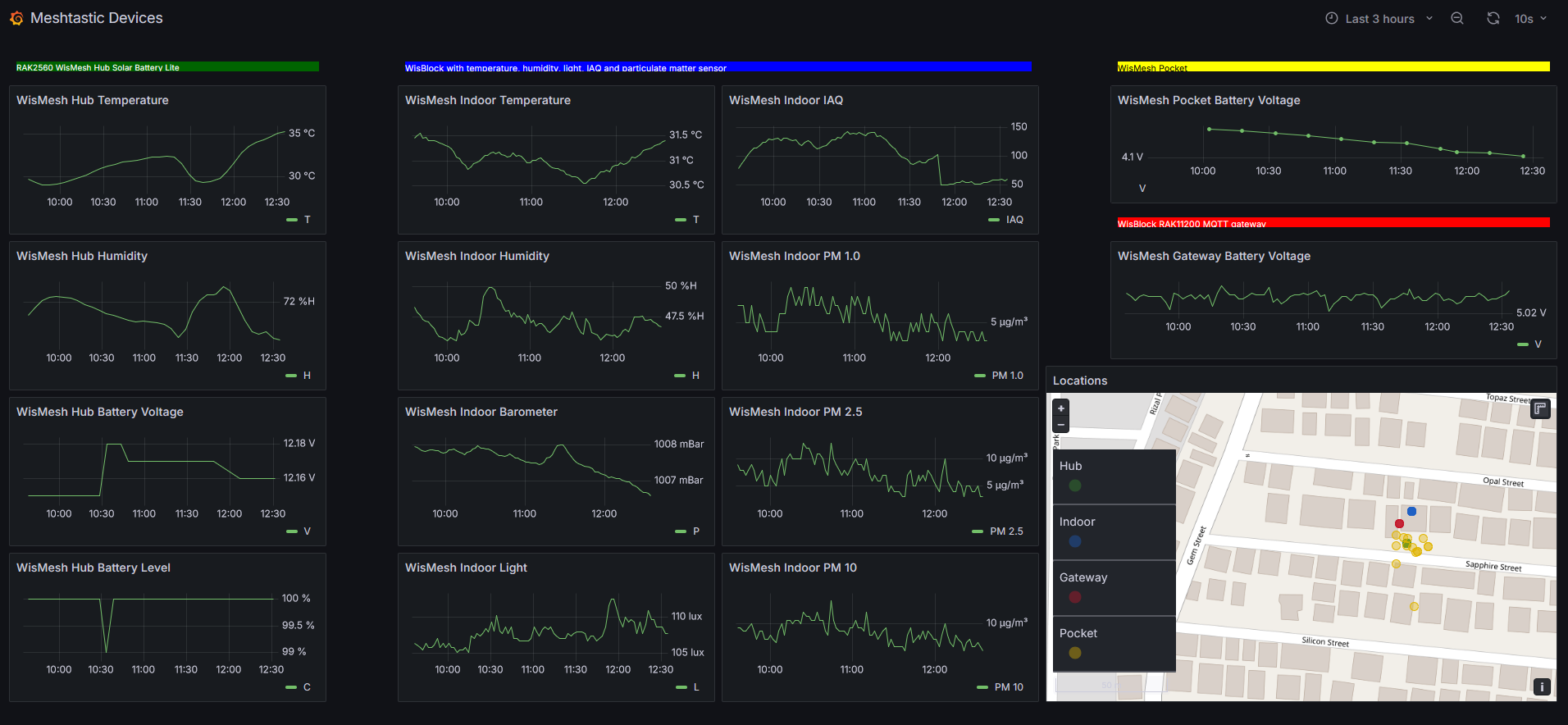The image size is (1568, 725).
Task: Open WisMesh Pocket Battery Voltage panel menu
Action: [1209, 100]
